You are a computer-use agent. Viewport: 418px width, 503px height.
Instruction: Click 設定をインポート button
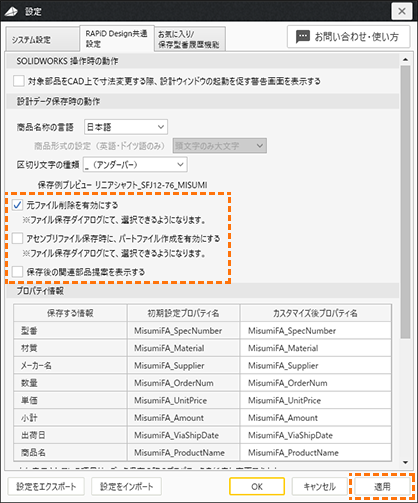tap(126, 487)
